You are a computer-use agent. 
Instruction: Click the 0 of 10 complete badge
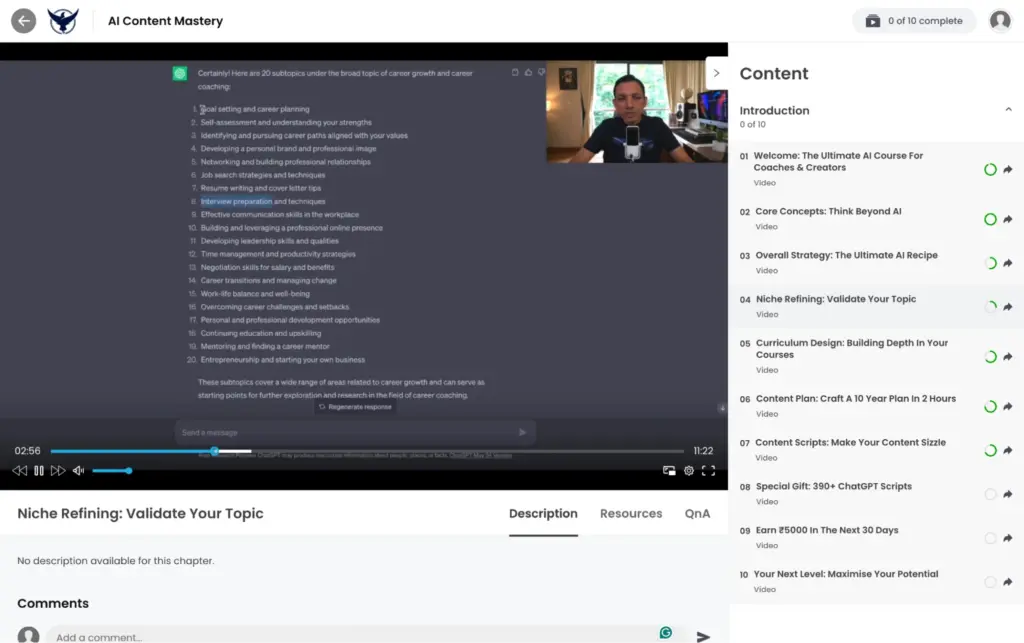[914, 21]
